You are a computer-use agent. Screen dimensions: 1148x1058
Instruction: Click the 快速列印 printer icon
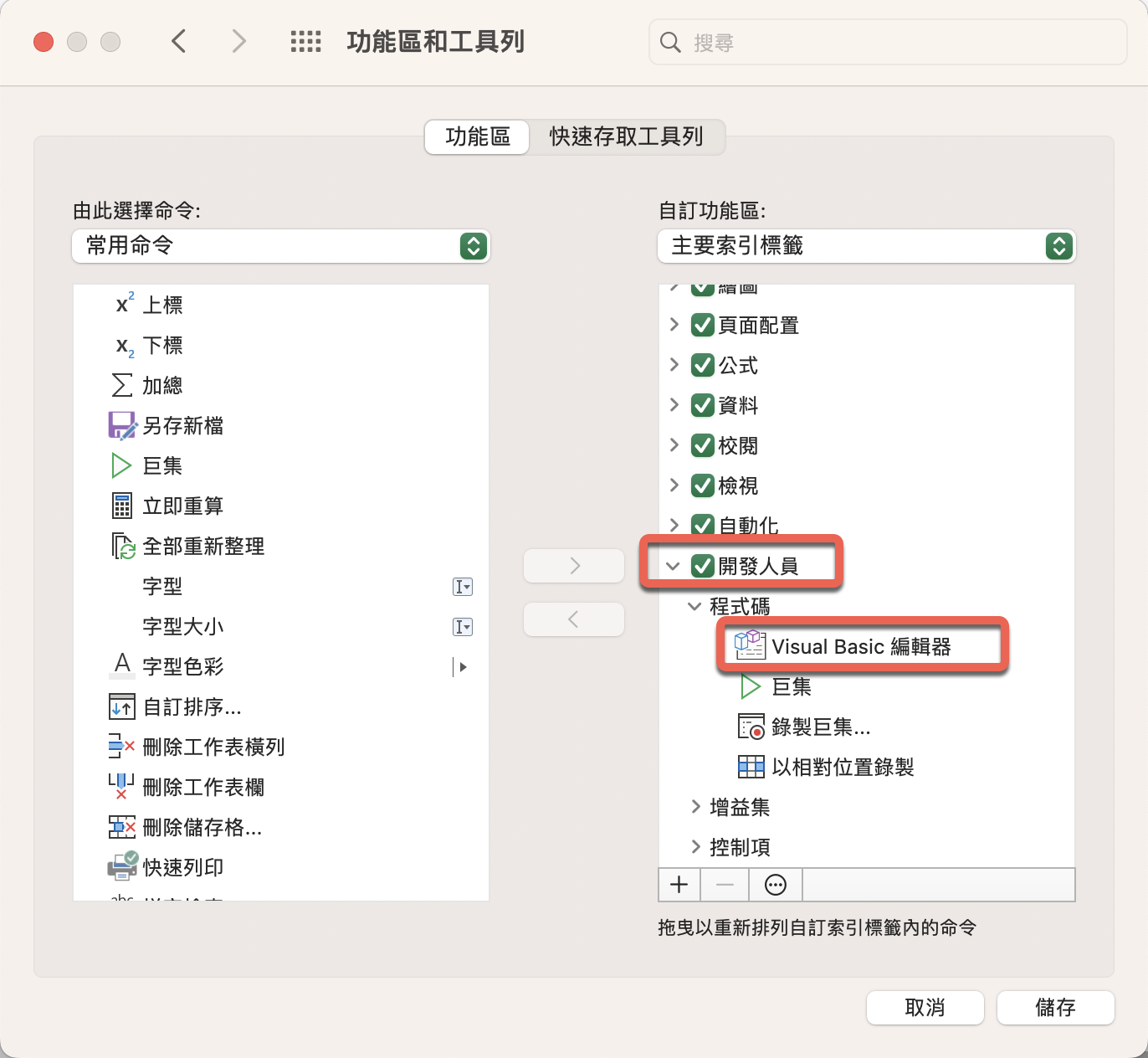point(122,866)
